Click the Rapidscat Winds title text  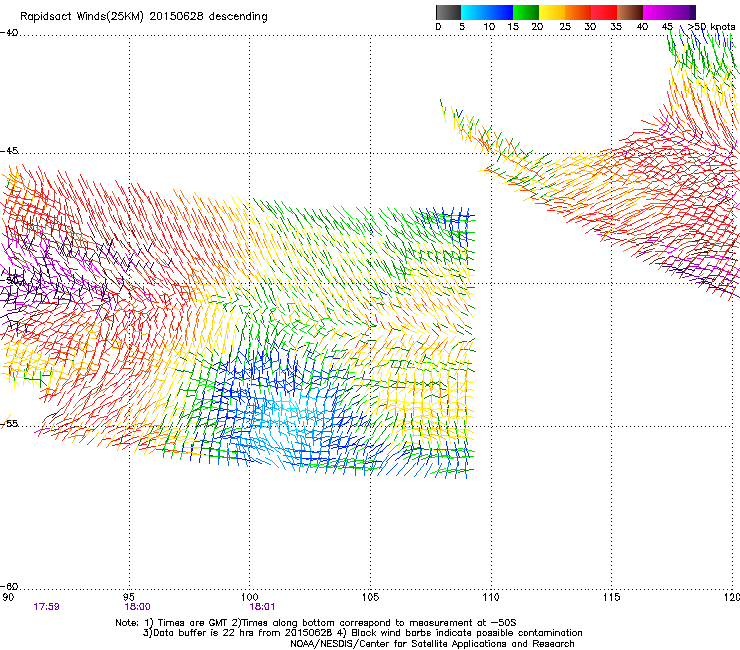(143, 17)
